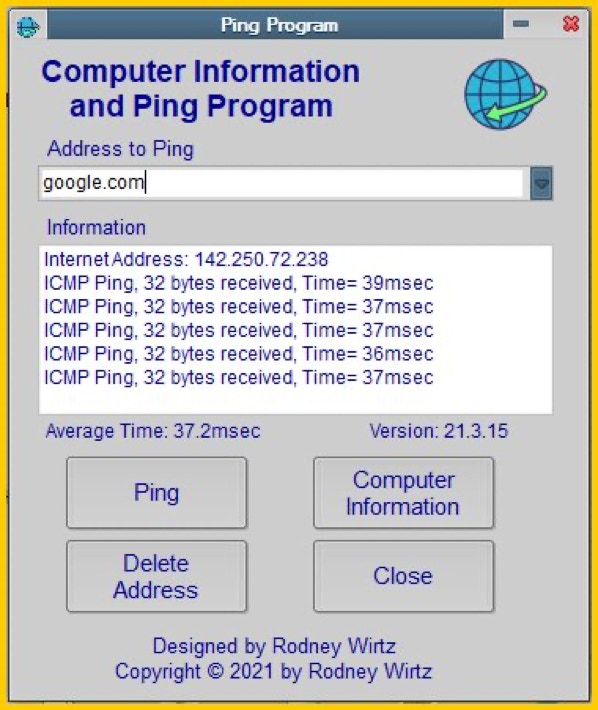Click the Version 21.3.15 label
This screenshot has width=598, height=710.
click(x=439, y=431)
